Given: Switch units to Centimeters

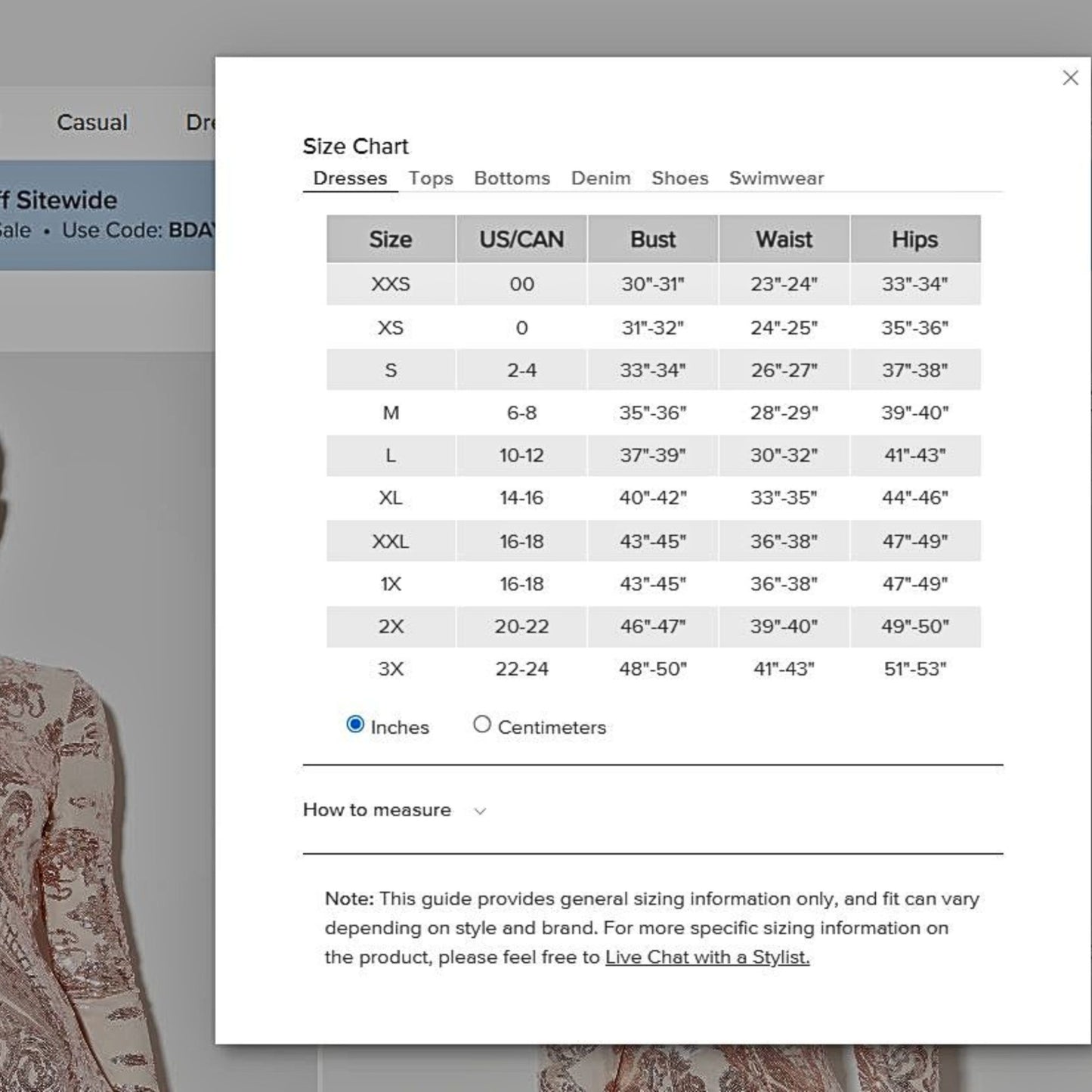Looking at the screenshot, I should tap(481, 725).
